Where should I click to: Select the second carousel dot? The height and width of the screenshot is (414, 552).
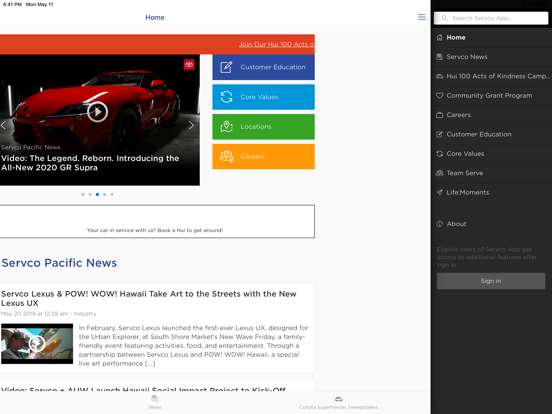click(90, 194)
